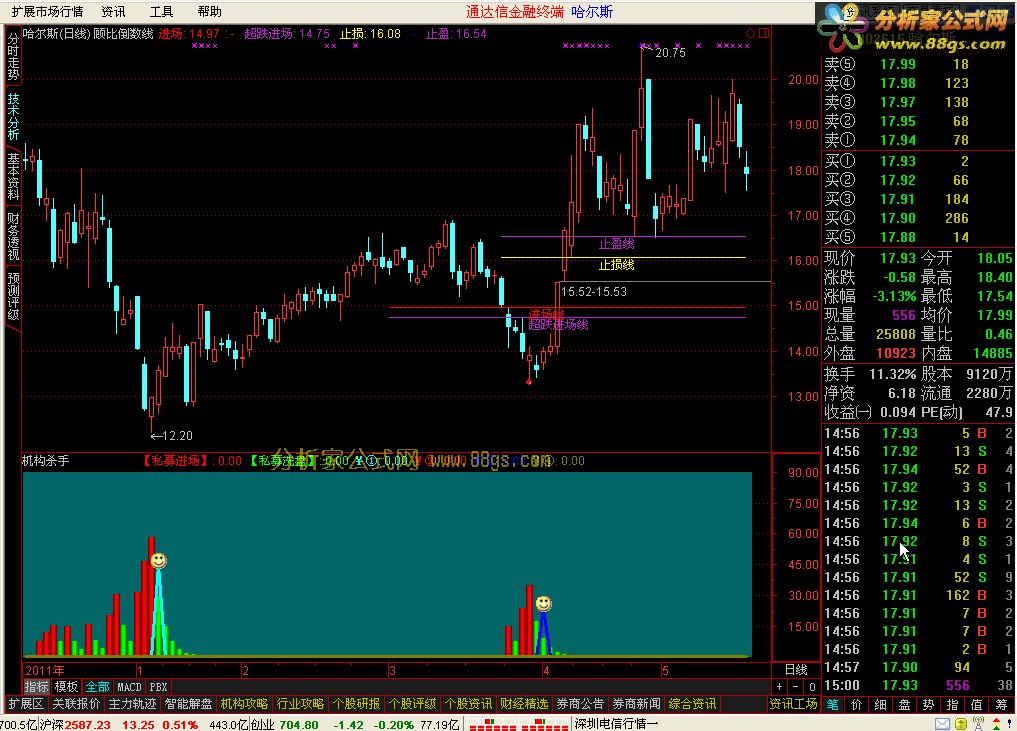
Task: Click the 机构杀手 indicator title
Action: tap(45, 461)
